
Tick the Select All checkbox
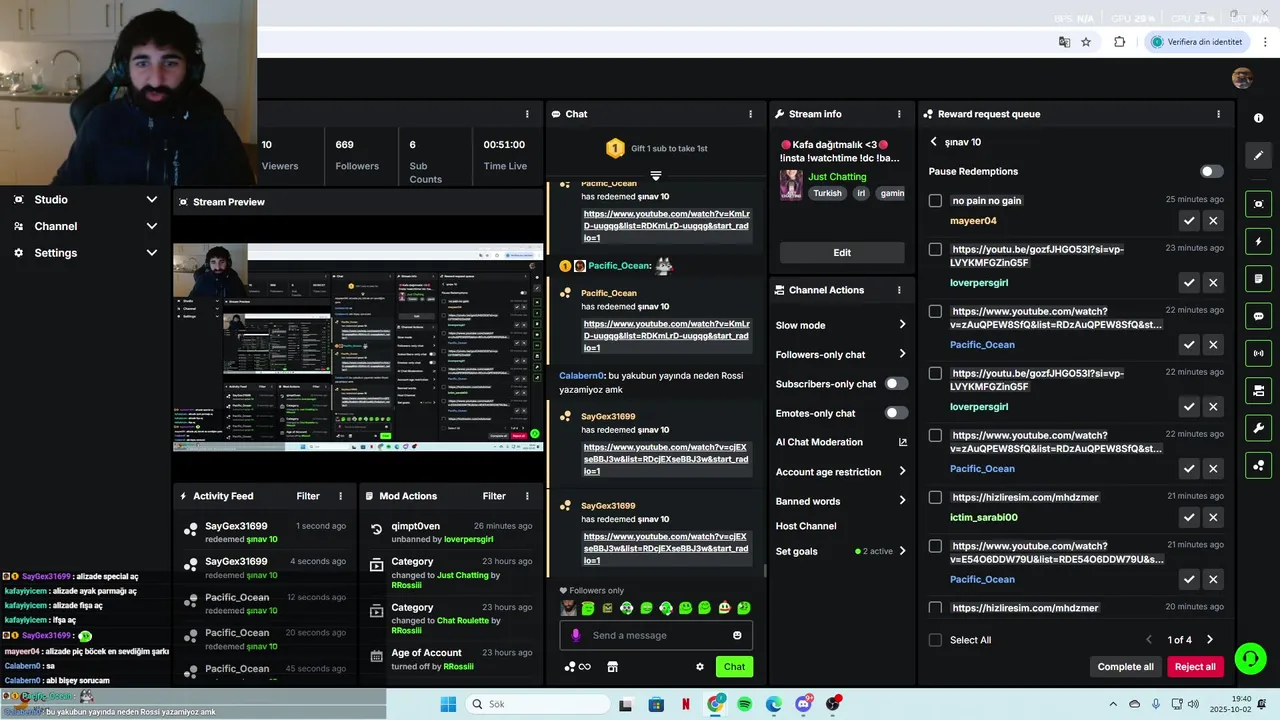click(x=935, y=640)
